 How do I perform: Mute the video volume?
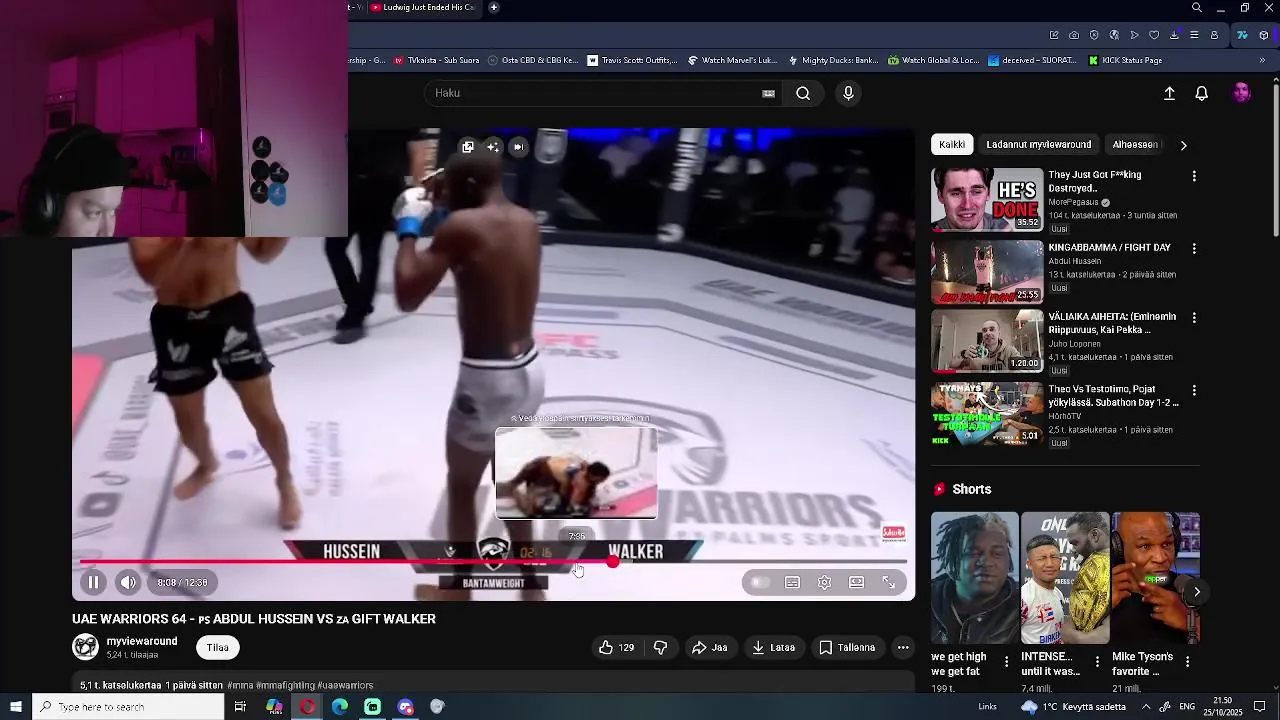[128, 582]
